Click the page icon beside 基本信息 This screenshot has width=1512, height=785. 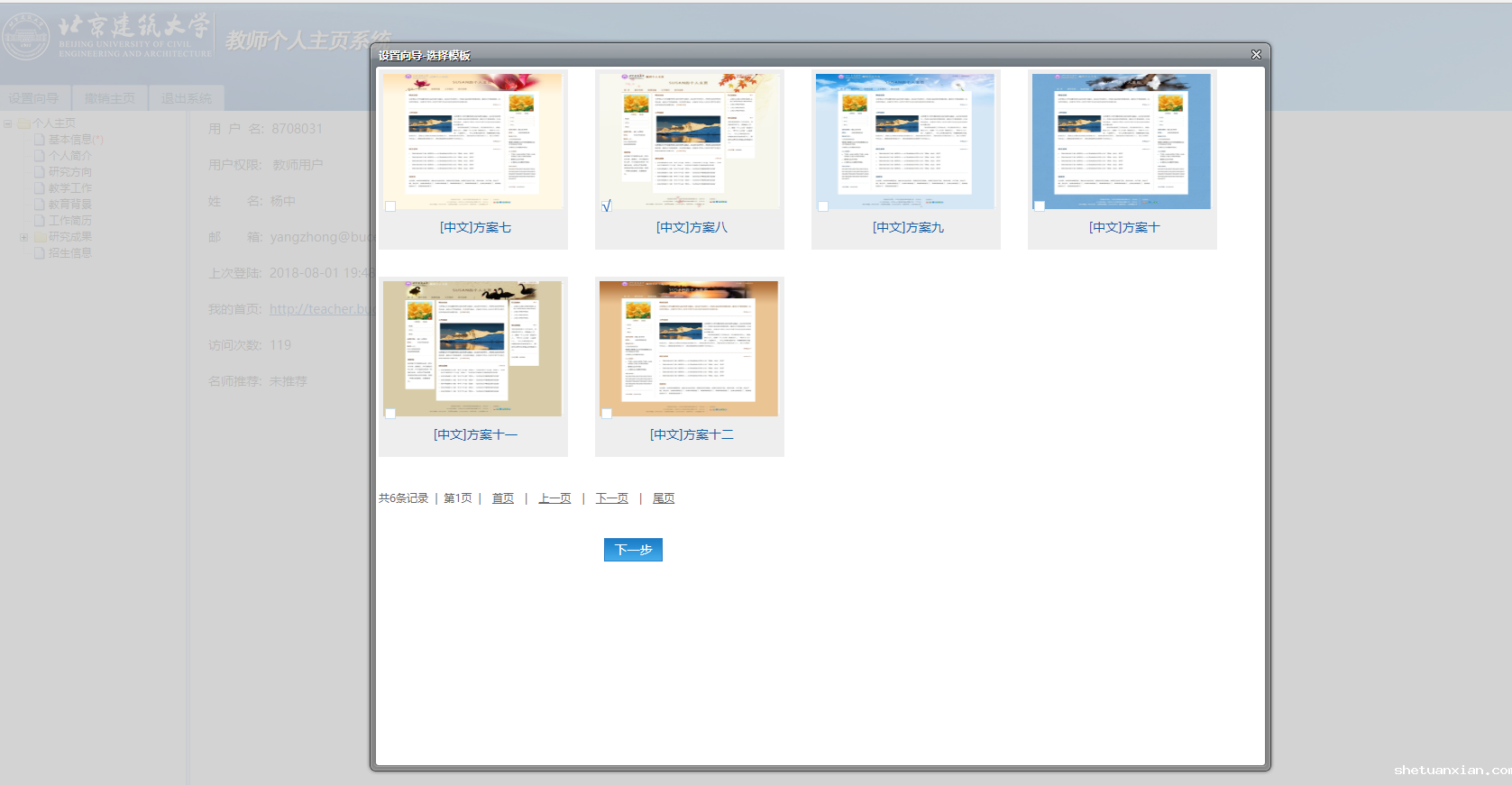tap(40, 140)
